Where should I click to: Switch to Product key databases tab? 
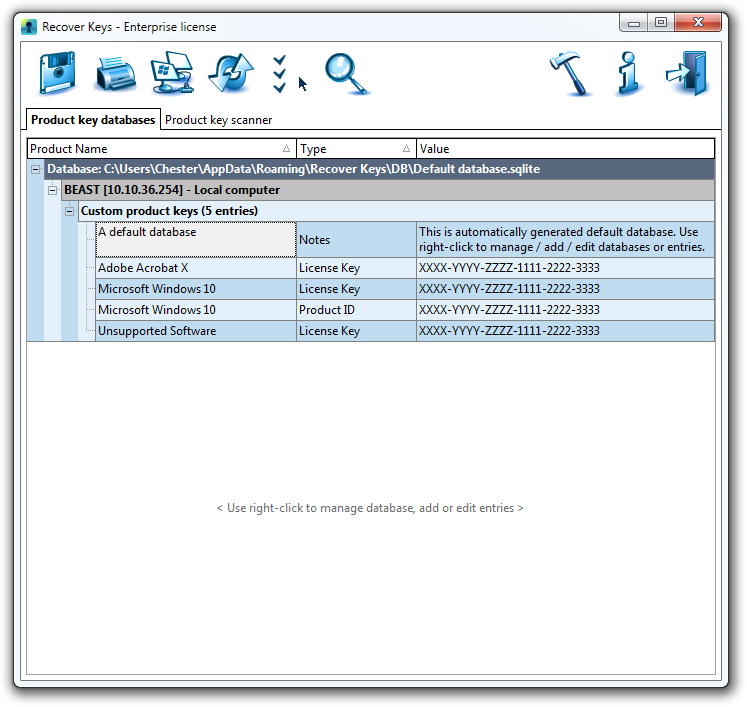[93, 120]
